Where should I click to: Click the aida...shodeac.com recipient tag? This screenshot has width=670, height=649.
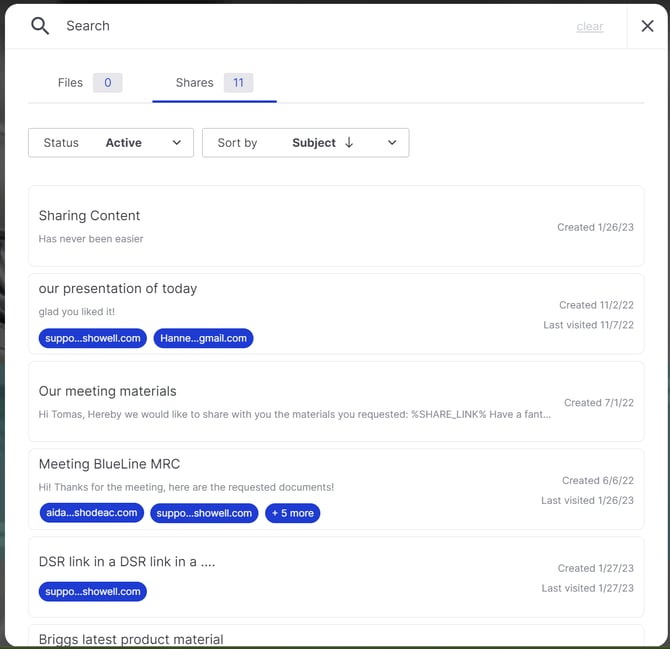pos(91,513)
